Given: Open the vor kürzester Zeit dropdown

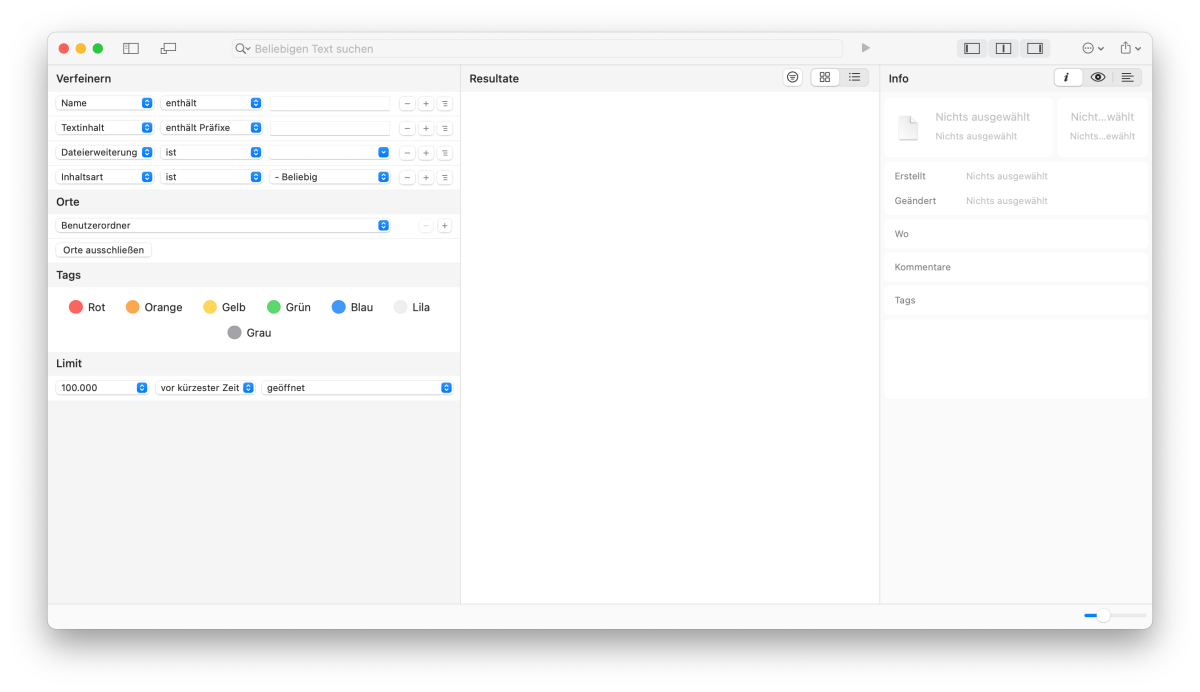Looking at the screenshot, I should tap(206, 388).
